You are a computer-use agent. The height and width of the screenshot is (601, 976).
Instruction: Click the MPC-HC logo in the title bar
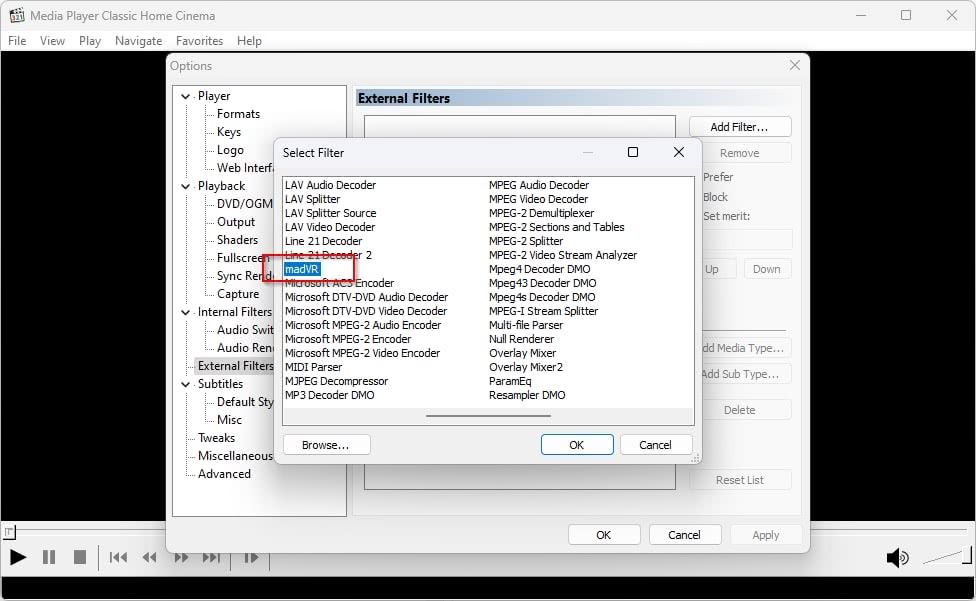(x=15, y=15)
